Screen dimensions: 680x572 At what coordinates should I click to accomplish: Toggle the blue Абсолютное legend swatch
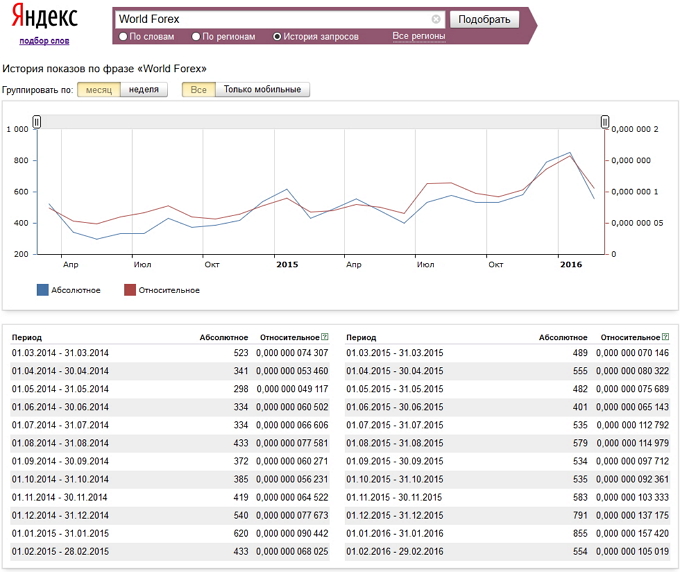pyautogui.click(x=42, y=290)
